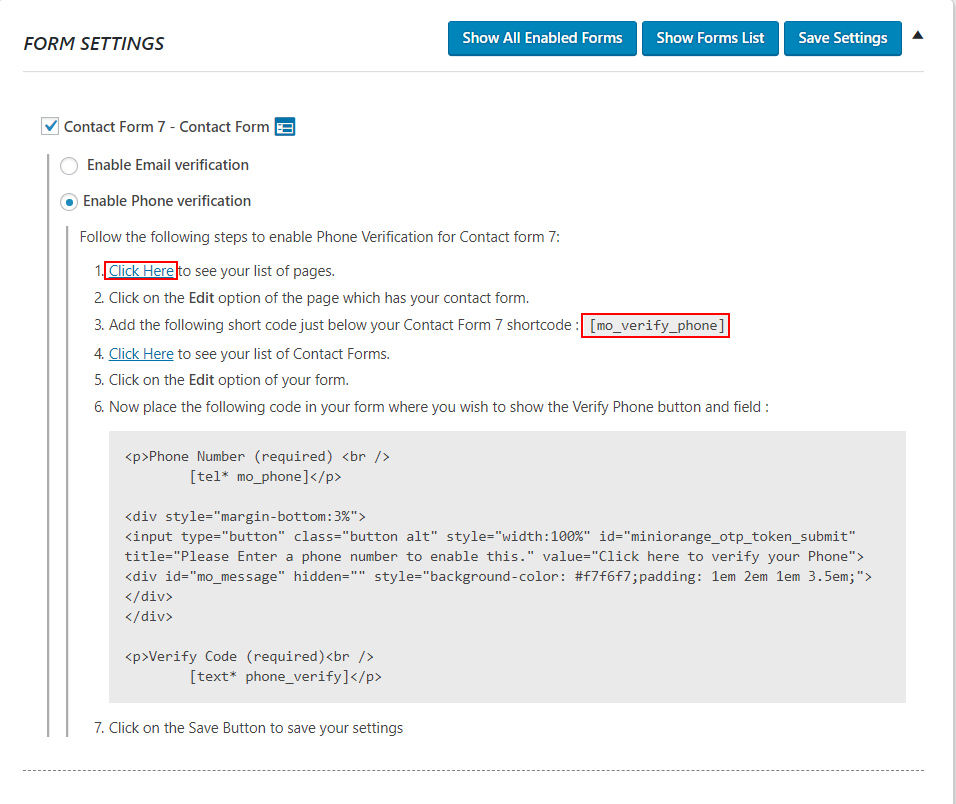Click the margin-bottom:3% div code line

[245, 517]
